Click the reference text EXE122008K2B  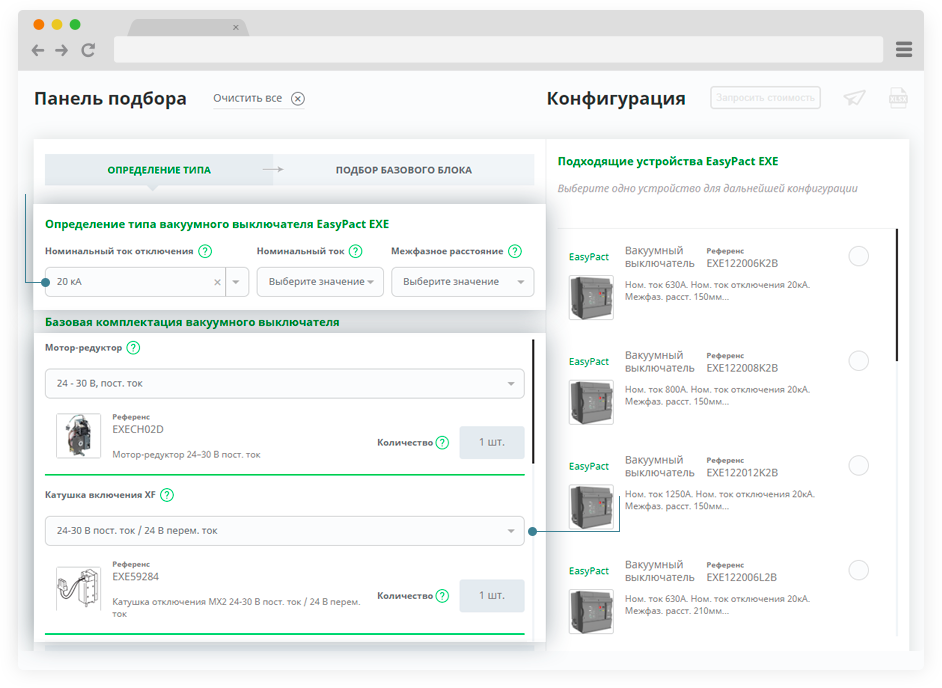pyautogui.click(x=742, y=368)
